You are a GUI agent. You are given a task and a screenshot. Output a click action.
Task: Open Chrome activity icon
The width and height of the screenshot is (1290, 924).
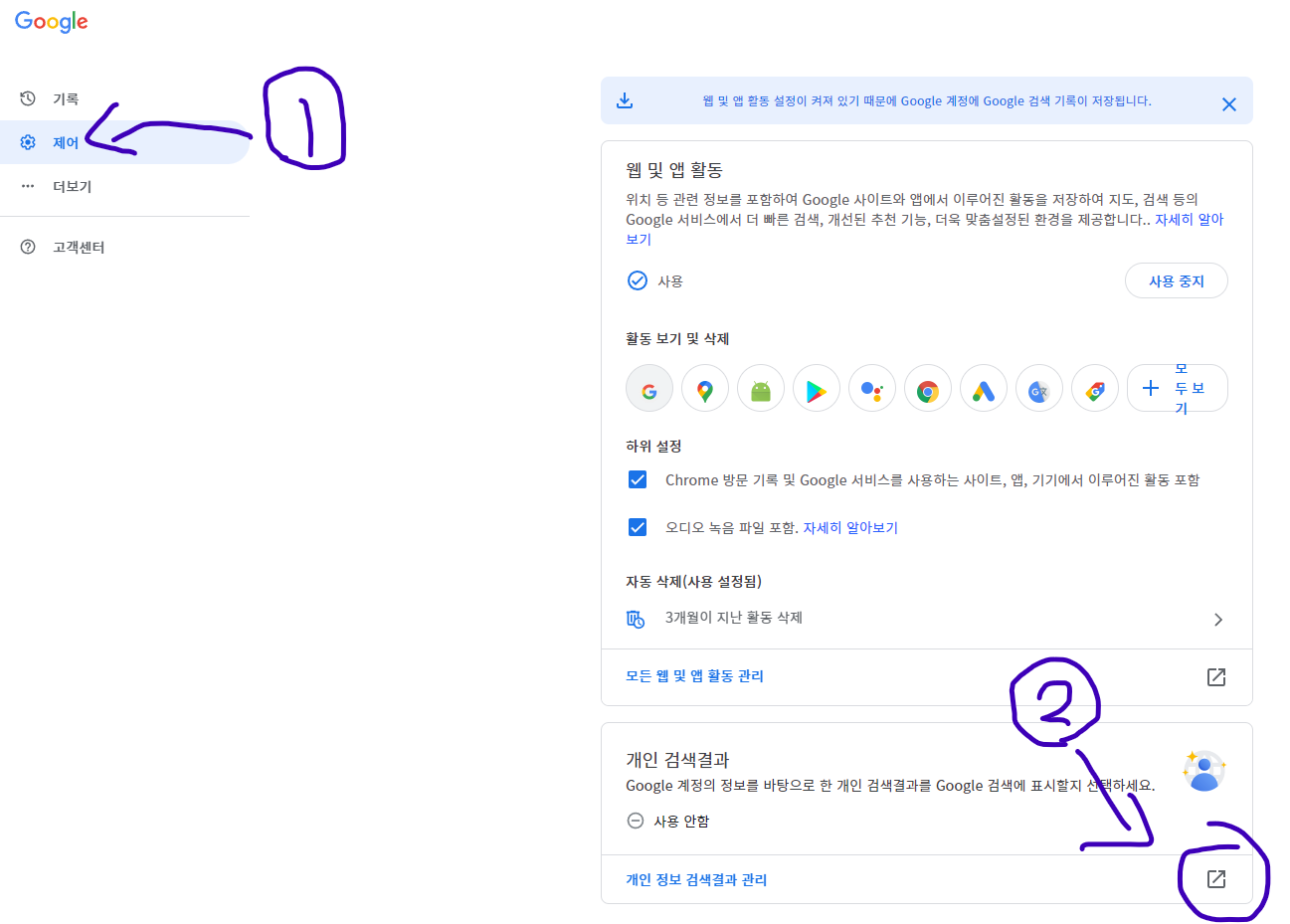pyautogui.click(x=928, y=389)
